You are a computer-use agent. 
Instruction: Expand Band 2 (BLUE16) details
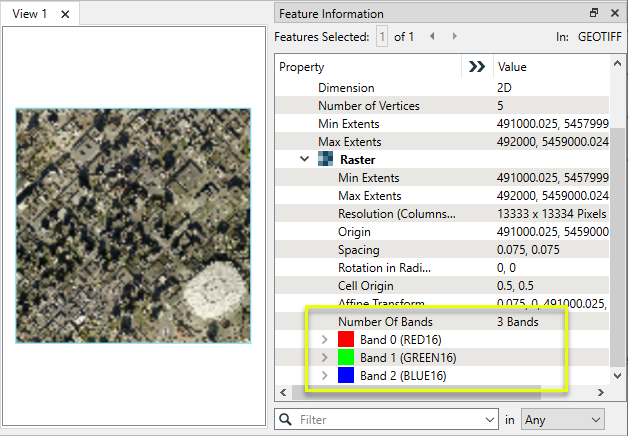(x=324, y=376)
